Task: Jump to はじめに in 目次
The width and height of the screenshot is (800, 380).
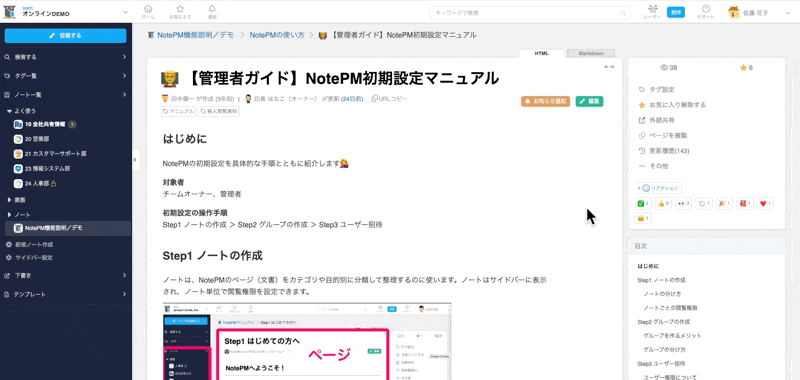Action: (648, 266)
